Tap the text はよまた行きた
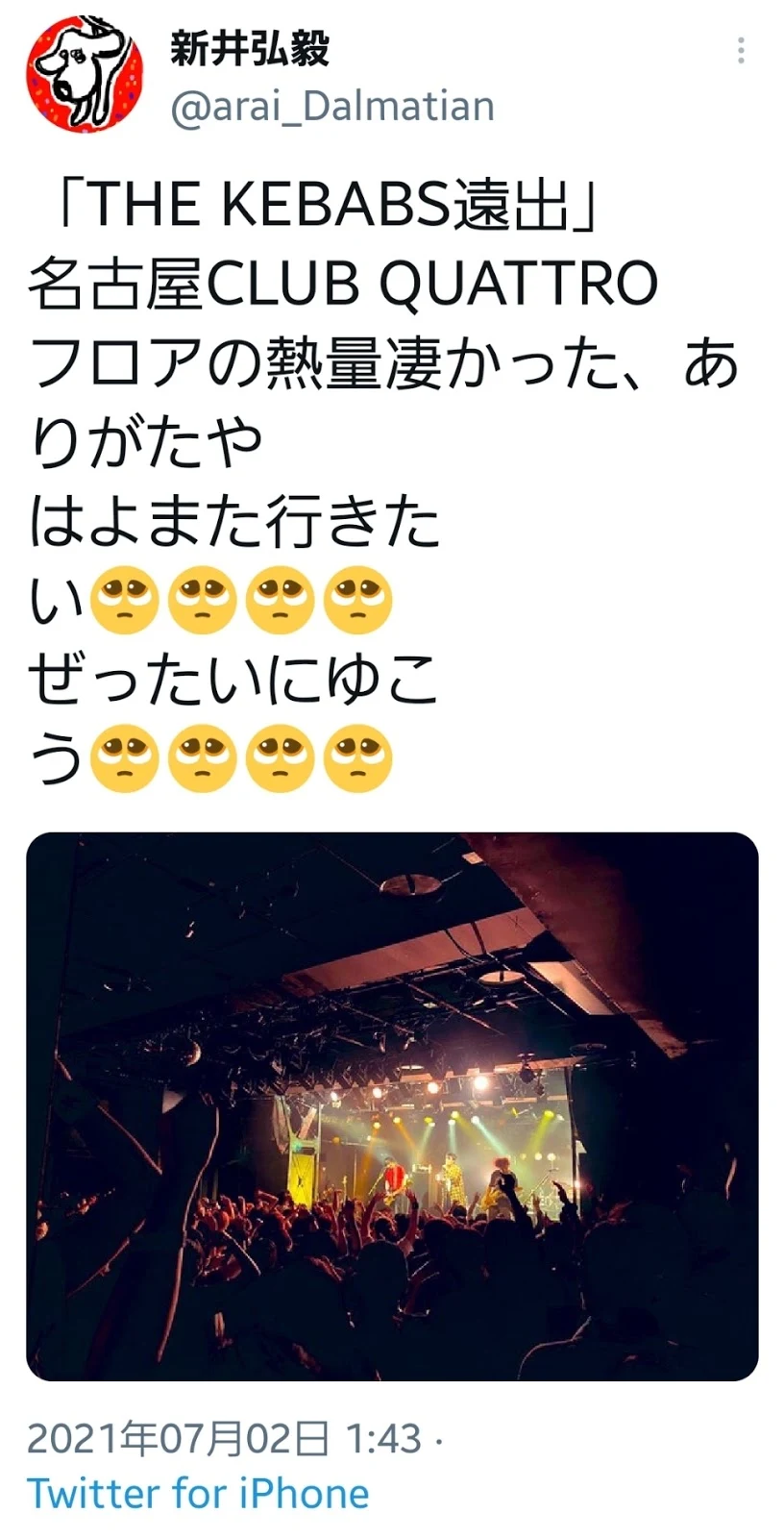 (x=234, y=522)
